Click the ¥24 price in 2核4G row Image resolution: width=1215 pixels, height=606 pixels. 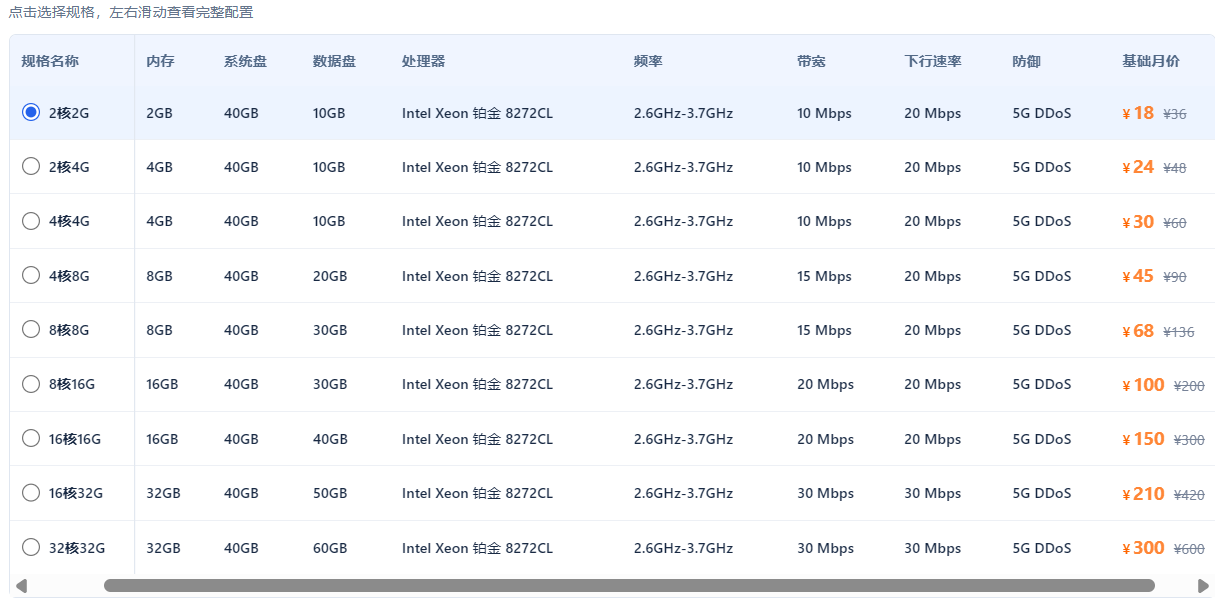pos(1138,167)
